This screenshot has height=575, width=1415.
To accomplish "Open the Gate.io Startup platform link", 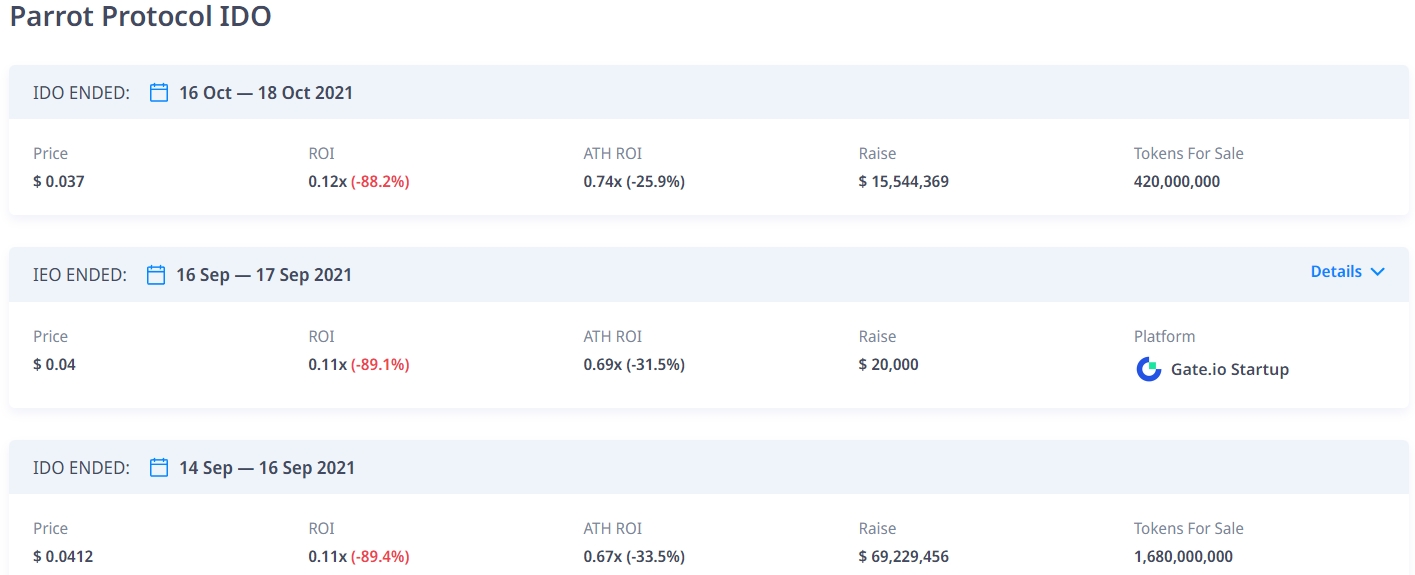I will click(x=1229, y=369).
